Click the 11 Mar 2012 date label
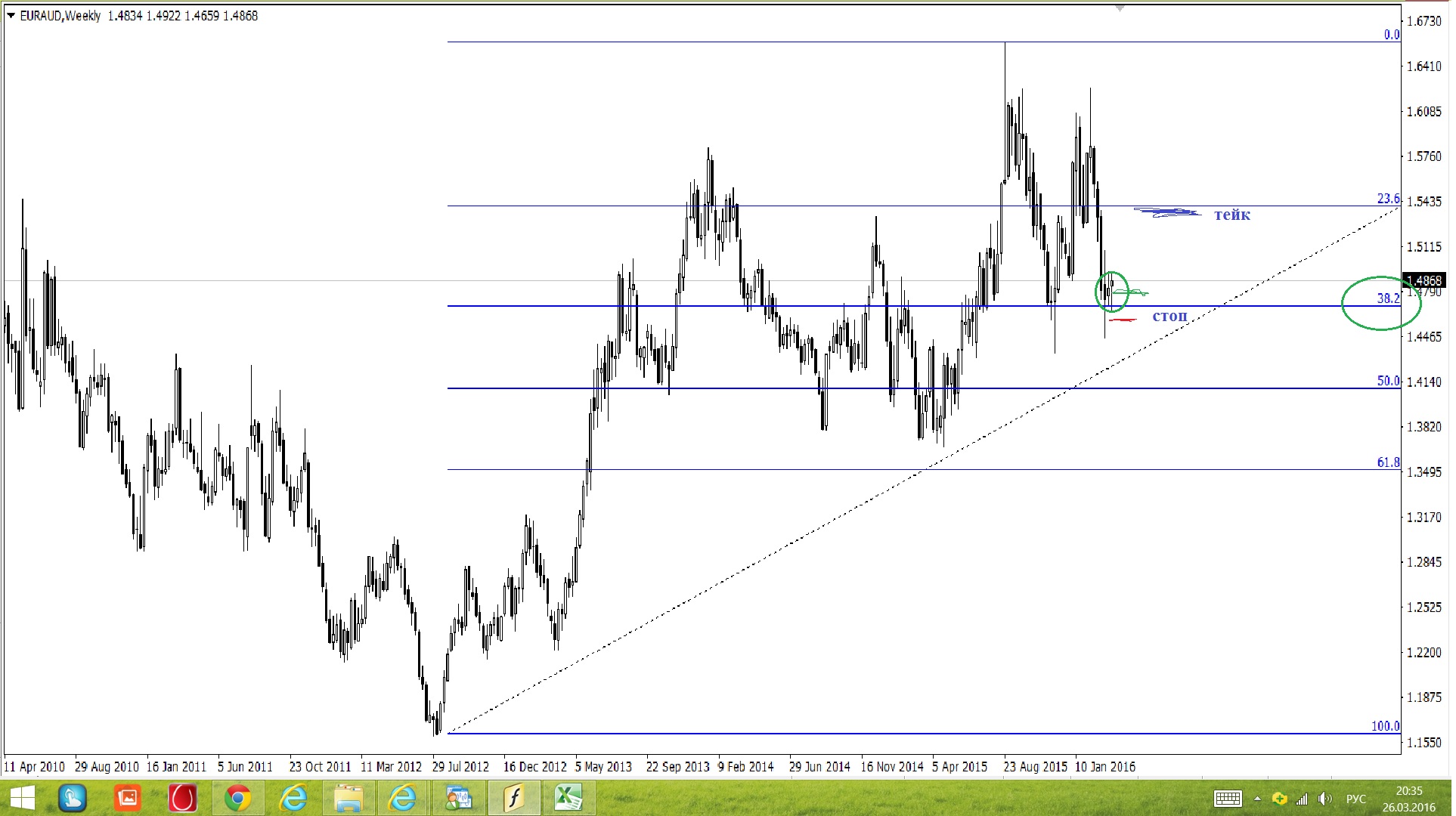Image resolution: width=1456 pixels, height=816 pixels. [x=391, y=767]
